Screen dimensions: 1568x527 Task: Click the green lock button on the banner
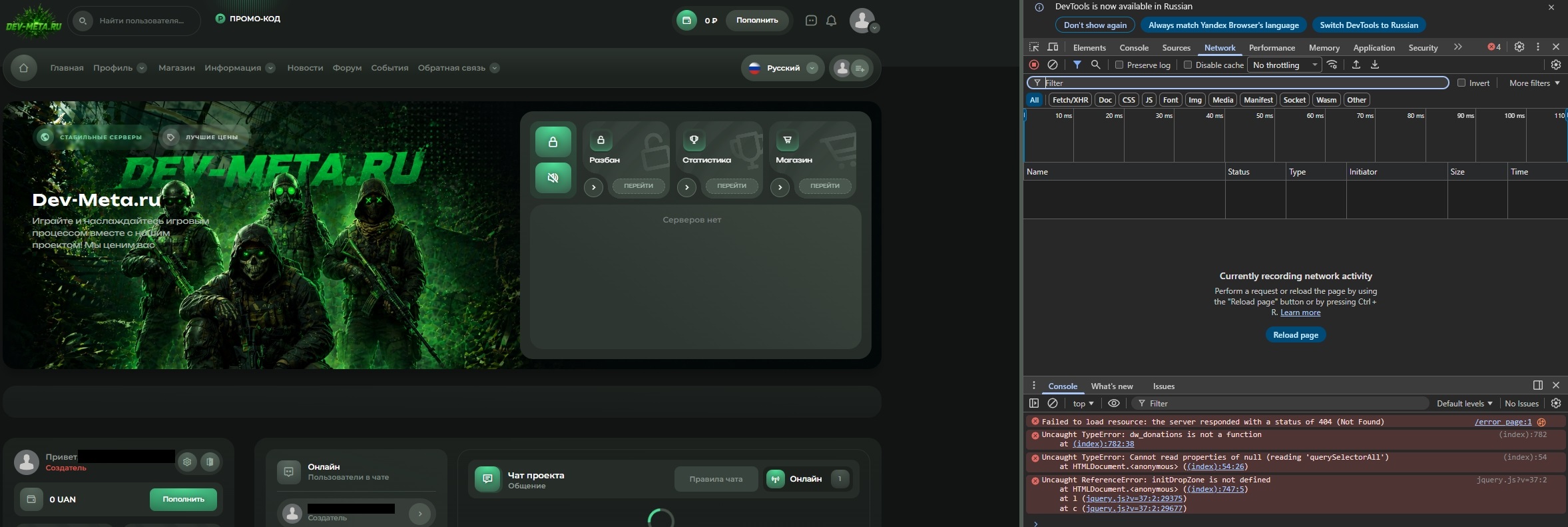[x=553, y=142]
